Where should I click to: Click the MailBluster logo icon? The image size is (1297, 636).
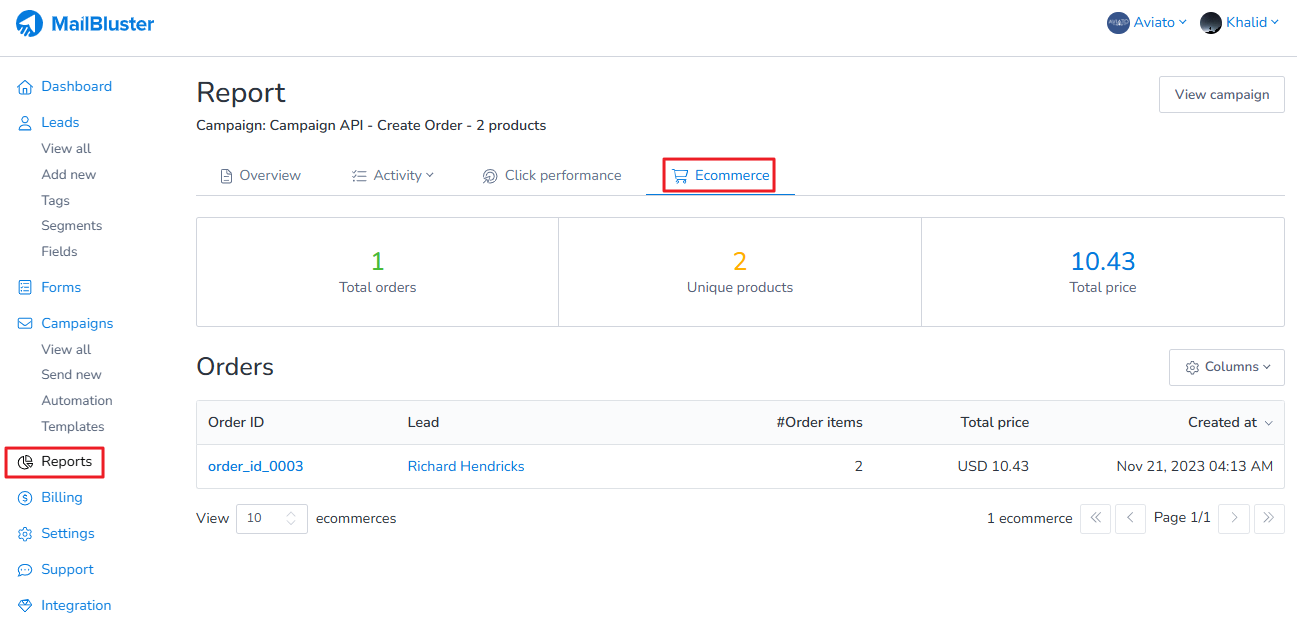(x=30, y=23)
